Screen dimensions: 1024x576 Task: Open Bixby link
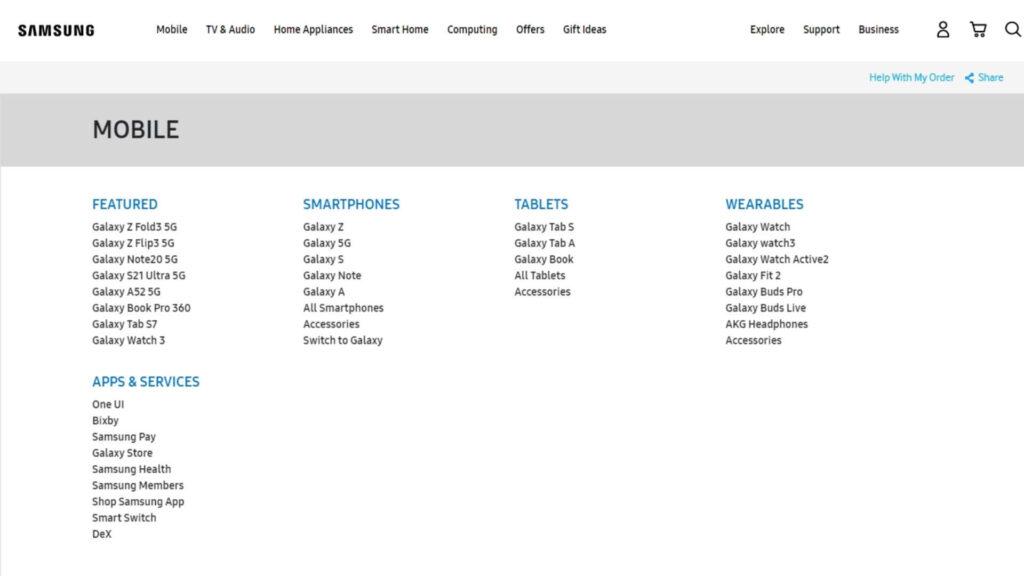click(x=105, y=421)
